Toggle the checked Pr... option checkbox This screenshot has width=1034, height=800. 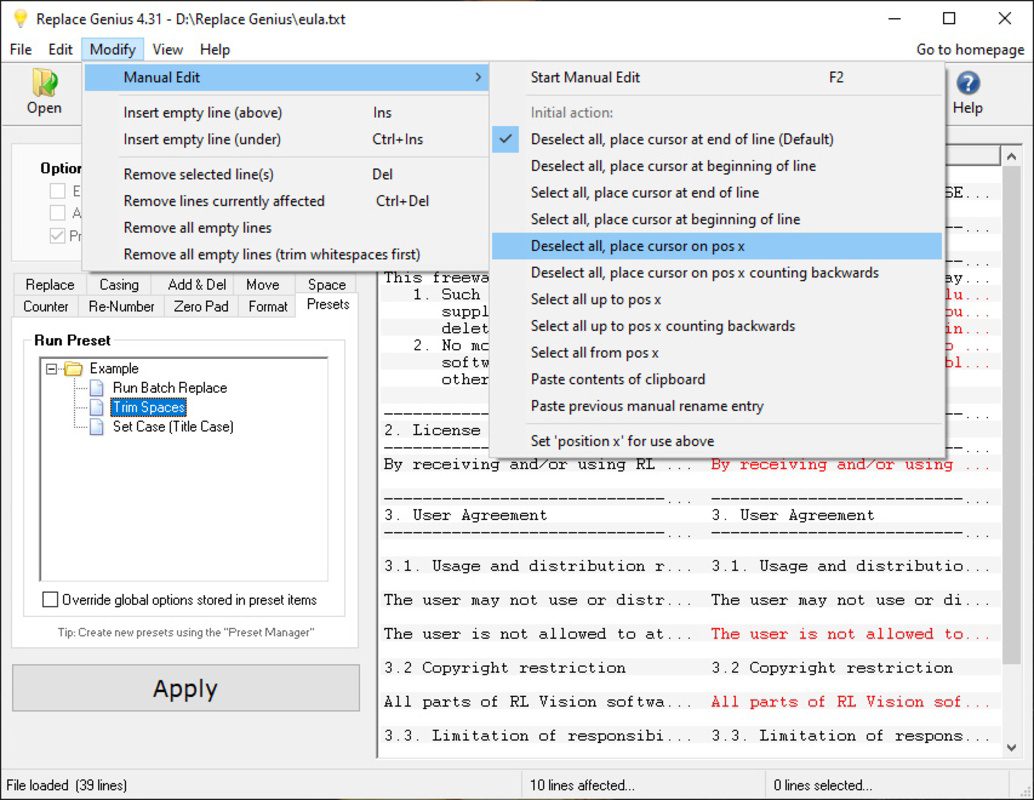(58, 235)
